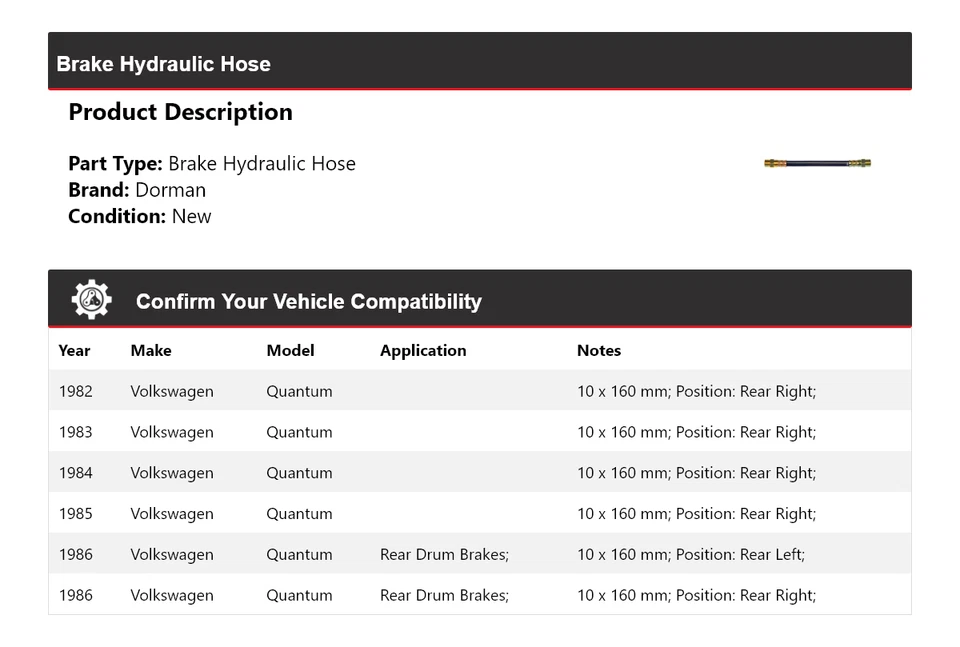Click the Application column header
Image resolution: width=960 pixels, height=647 pixels.
[422, 350]
